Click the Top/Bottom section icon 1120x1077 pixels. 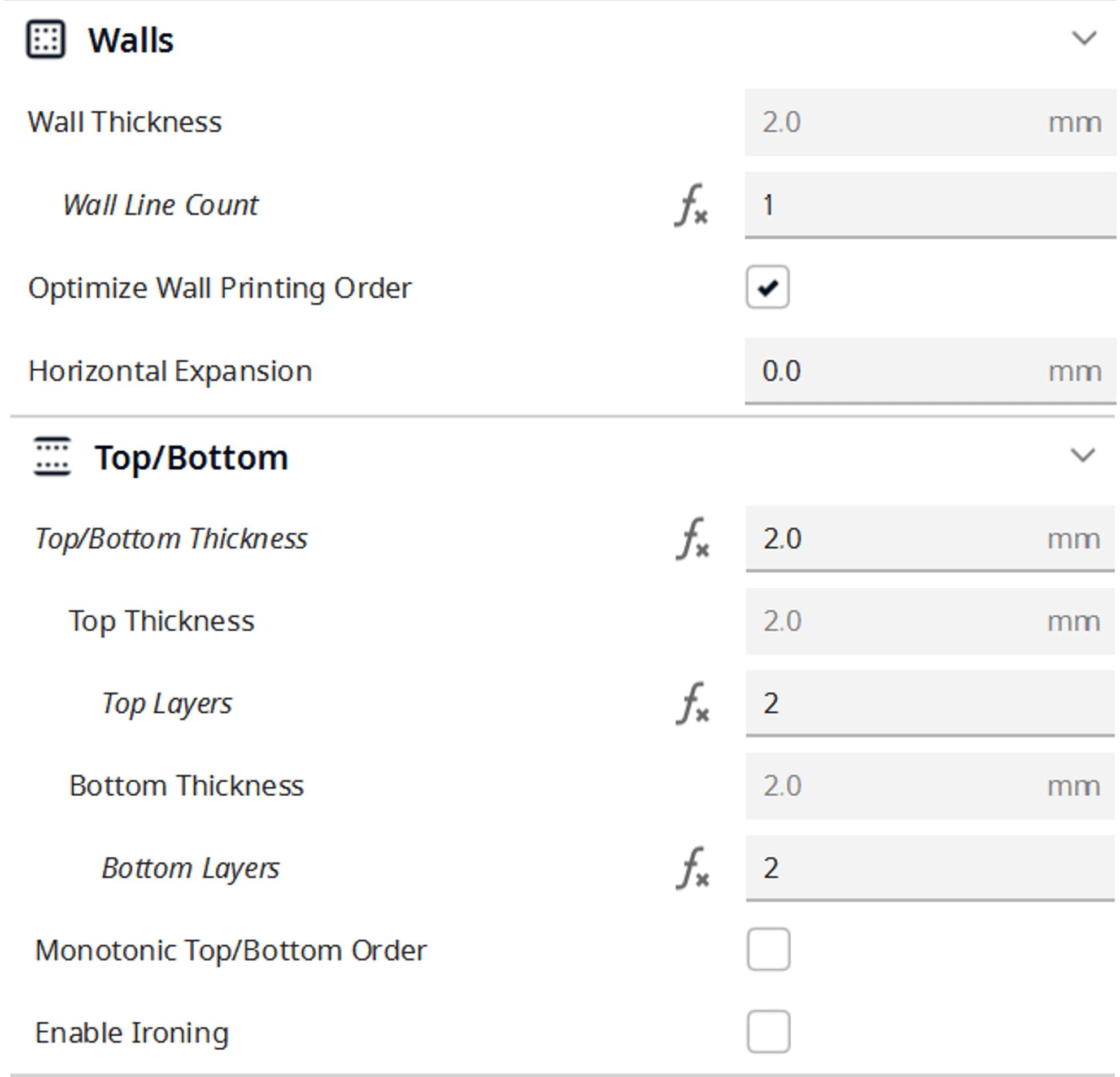(x=52, y=456)
